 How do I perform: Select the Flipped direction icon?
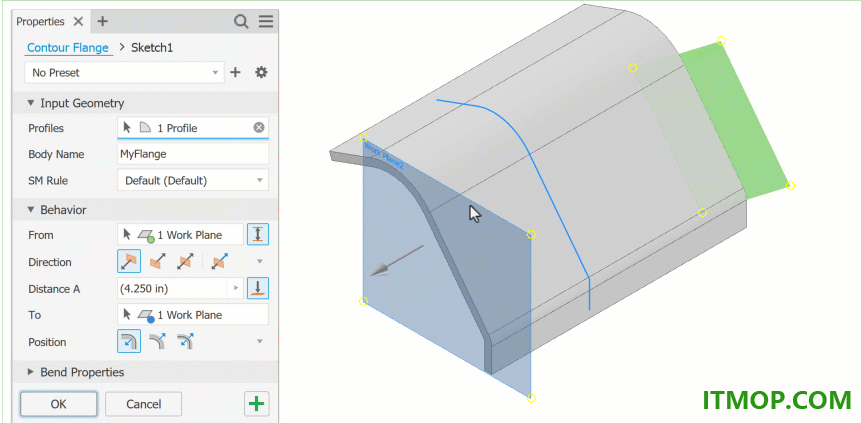point(157,262)
